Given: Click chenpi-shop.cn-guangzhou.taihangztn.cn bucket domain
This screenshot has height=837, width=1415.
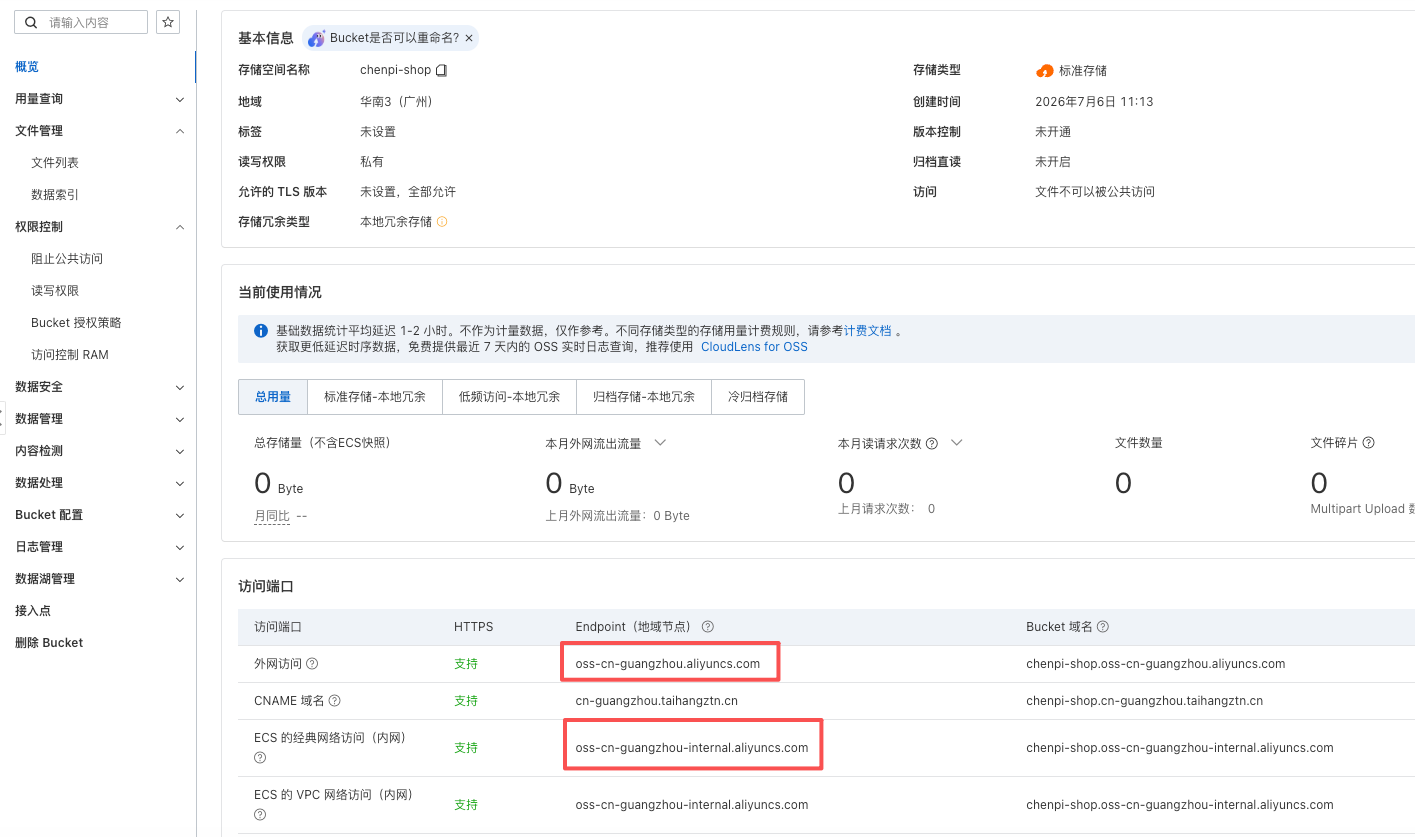Looking at the screenshot, I should point(1145,701).
